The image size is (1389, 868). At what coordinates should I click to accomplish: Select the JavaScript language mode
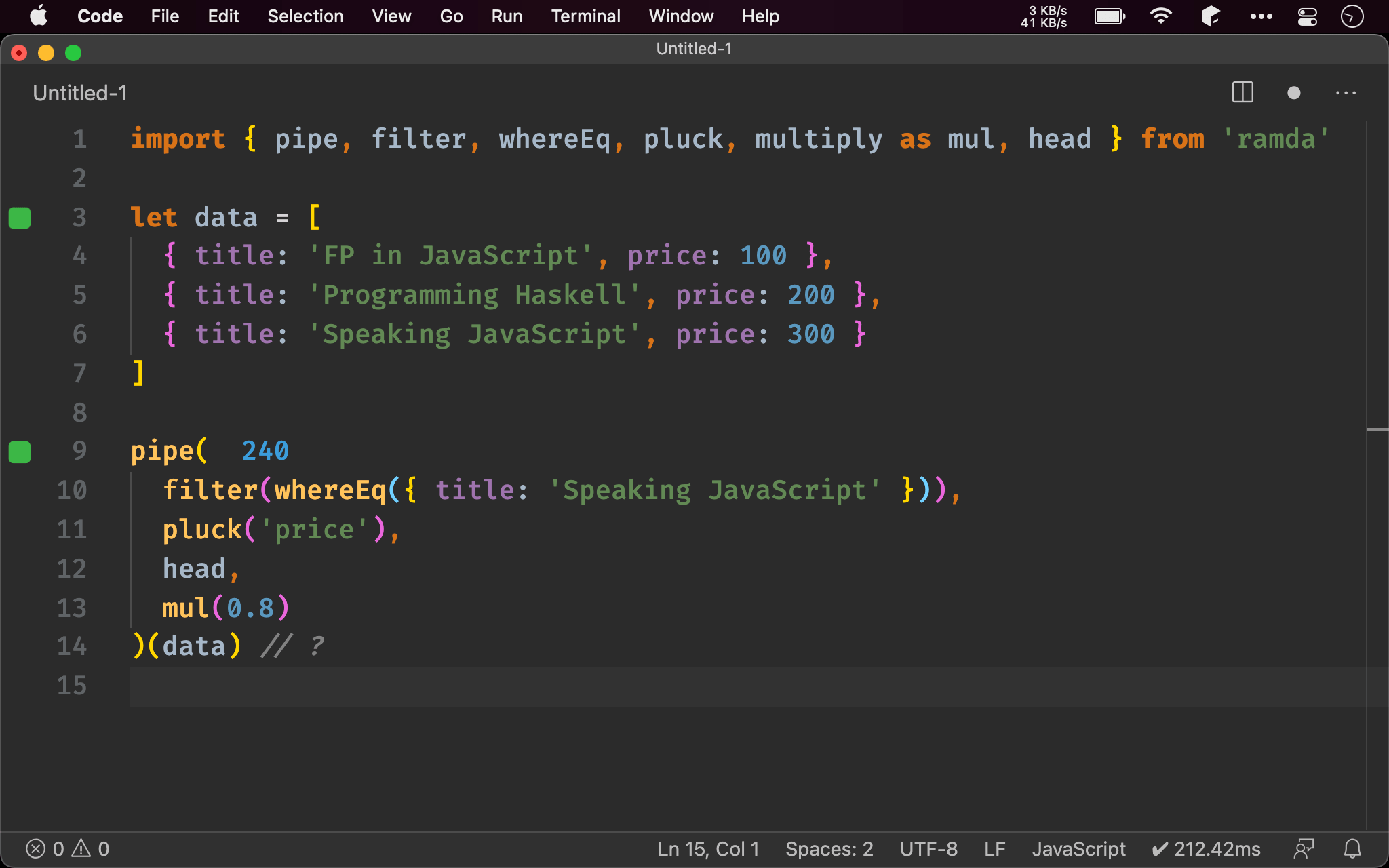click(x=1078, y=849)
